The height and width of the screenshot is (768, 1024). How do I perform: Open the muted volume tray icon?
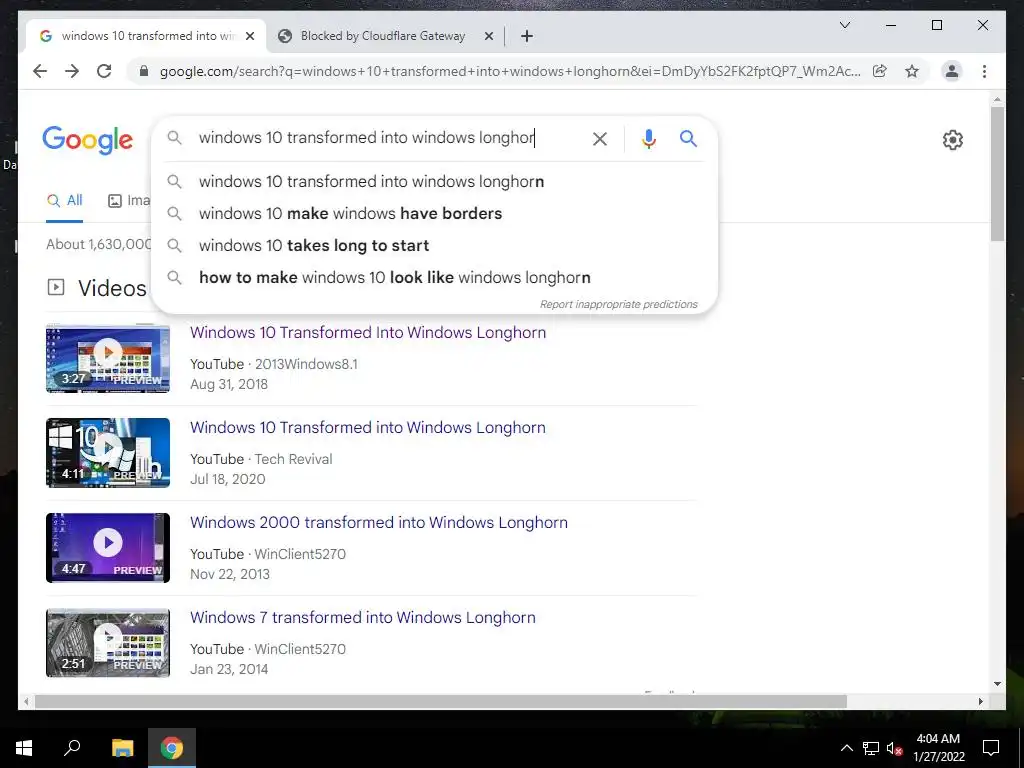(x=894, y=748)
